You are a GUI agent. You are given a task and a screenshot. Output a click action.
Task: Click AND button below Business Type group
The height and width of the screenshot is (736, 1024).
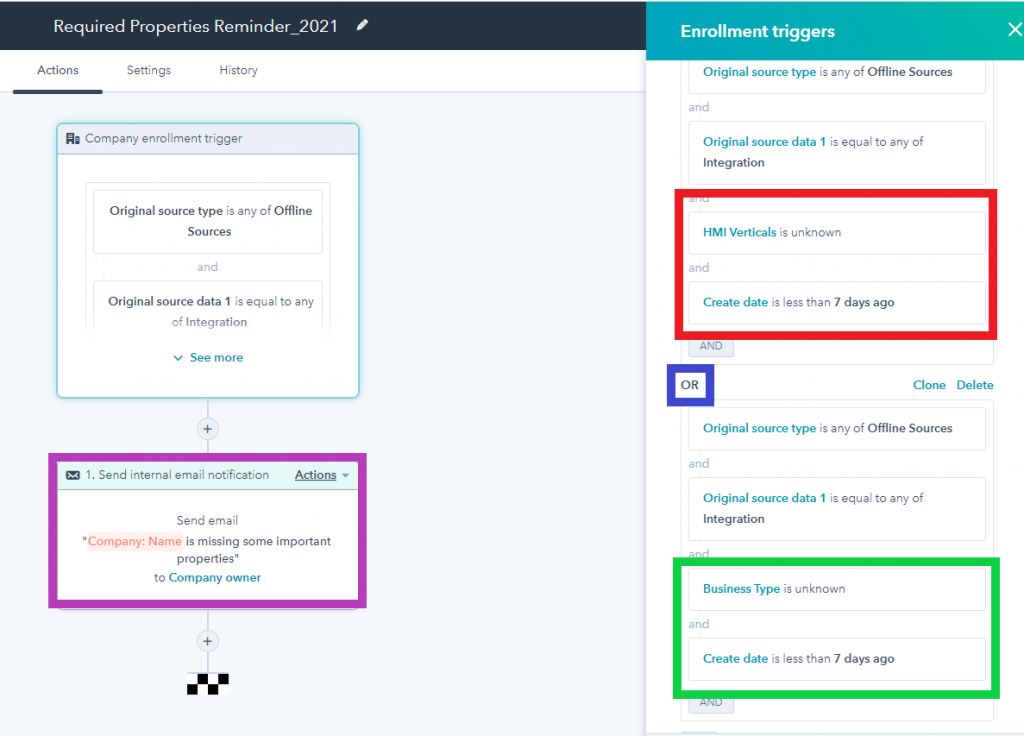click(711, 703)
